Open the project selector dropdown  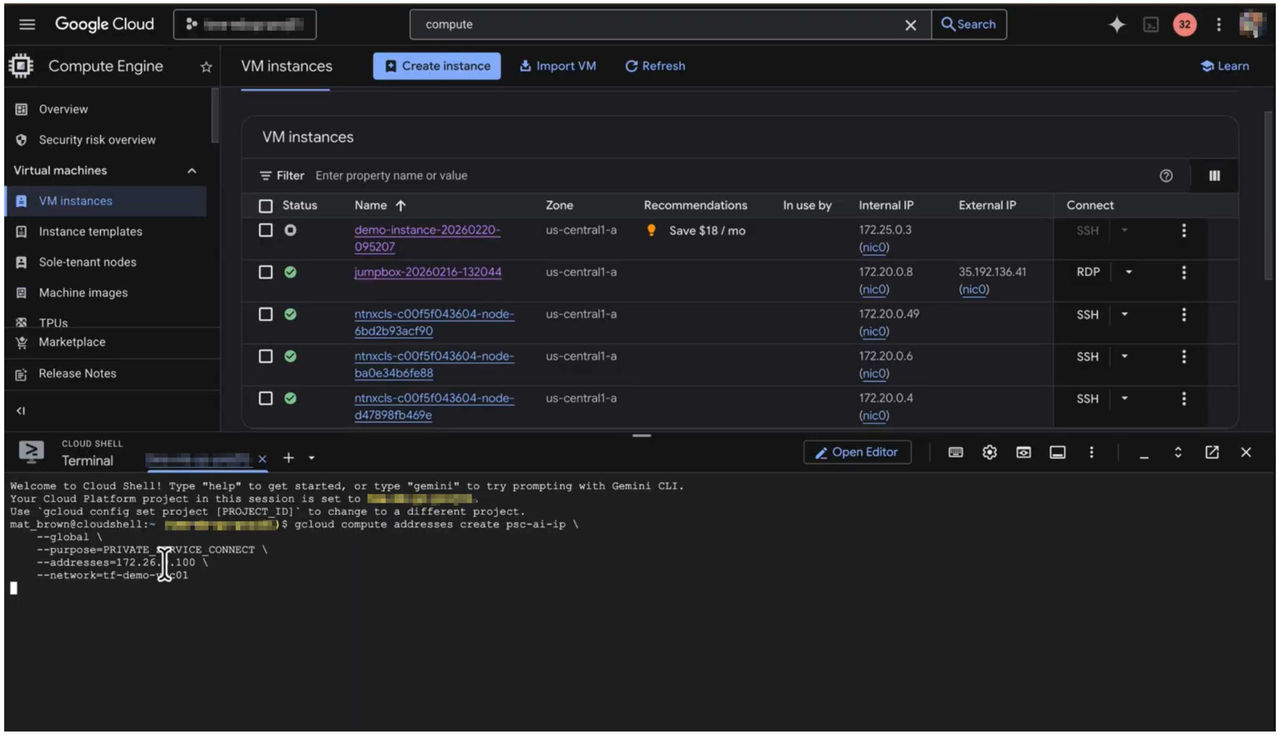pos(245,25)
